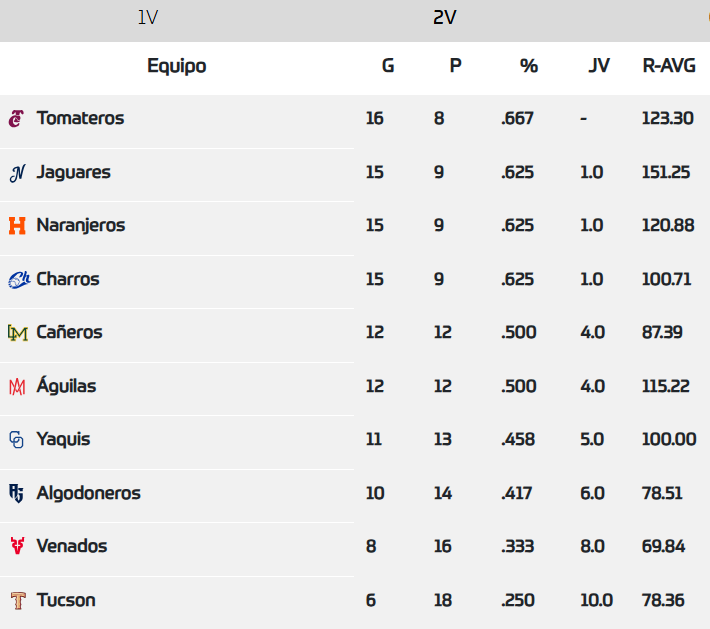Click the Cañeros team logo icon
This screenshot has height=629, width=710.
(16, 333)
